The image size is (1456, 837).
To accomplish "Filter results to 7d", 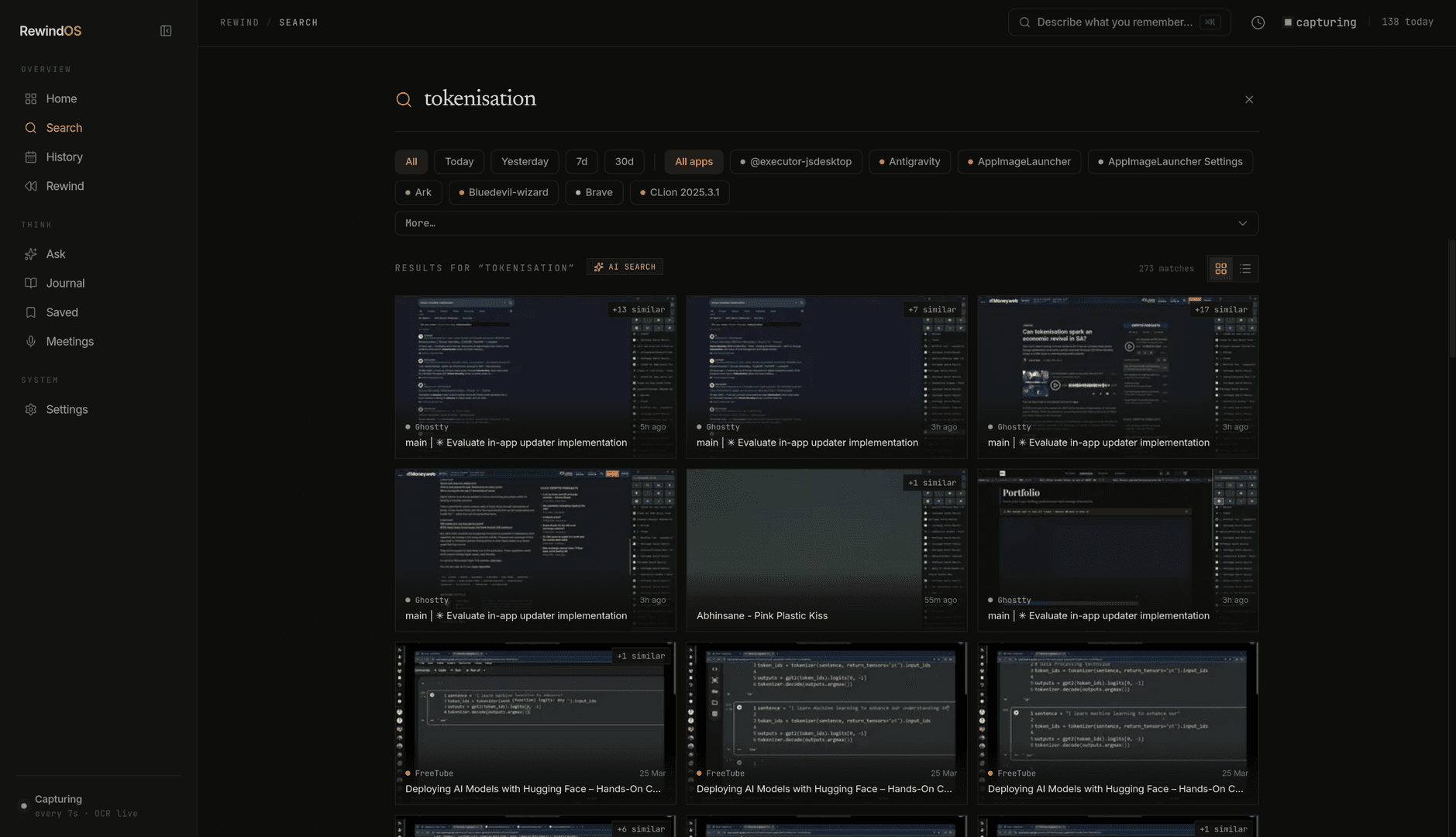I will pos(581,161).
